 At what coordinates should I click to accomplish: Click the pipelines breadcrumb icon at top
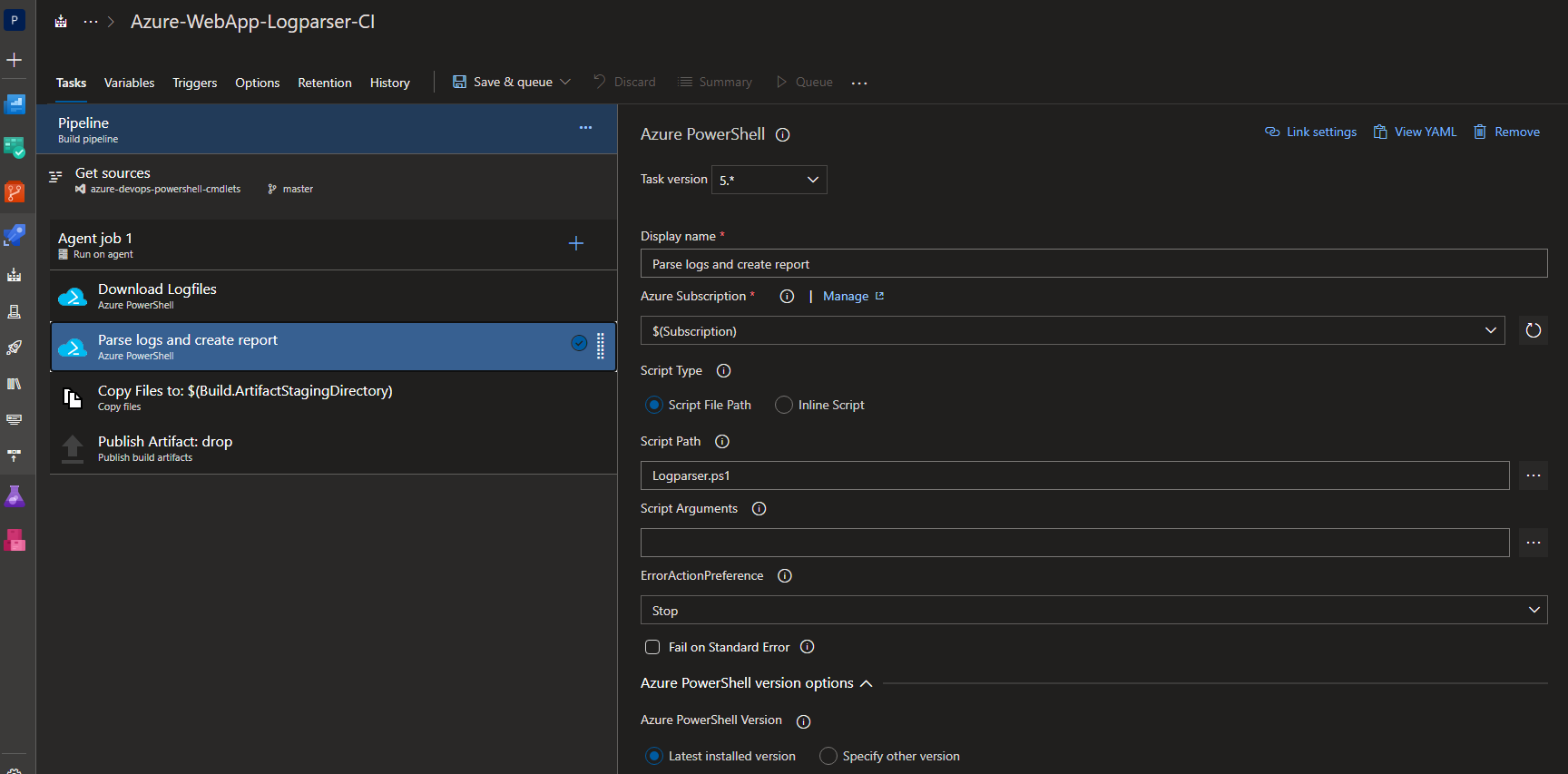click(x=61, y=21)
